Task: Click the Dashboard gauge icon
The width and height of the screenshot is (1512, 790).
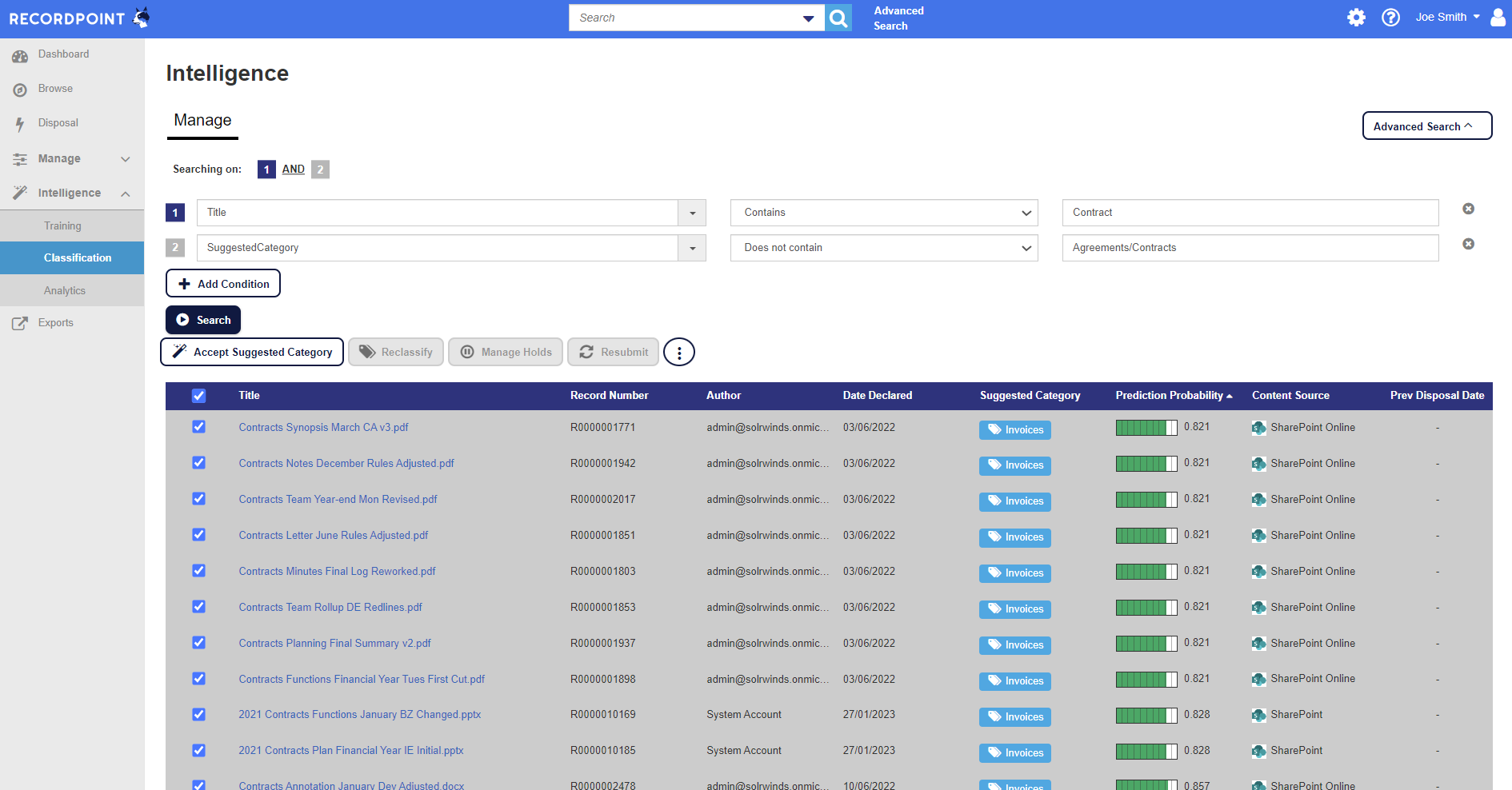Action: click(20, 55)
